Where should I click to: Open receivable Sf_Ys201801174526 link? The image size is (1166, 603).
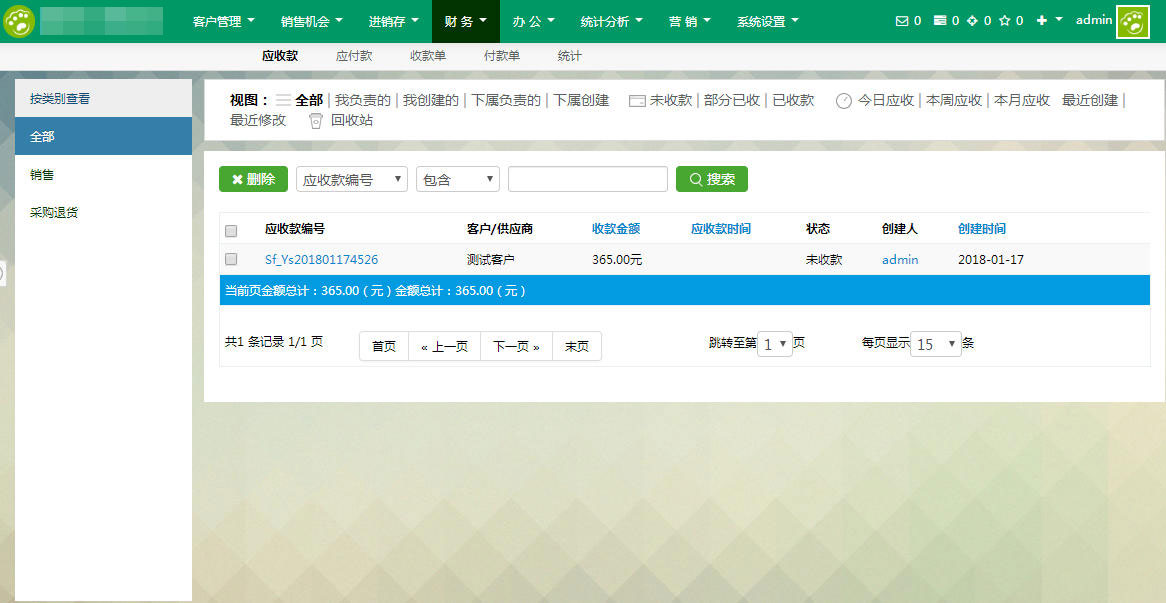(322, 259)
